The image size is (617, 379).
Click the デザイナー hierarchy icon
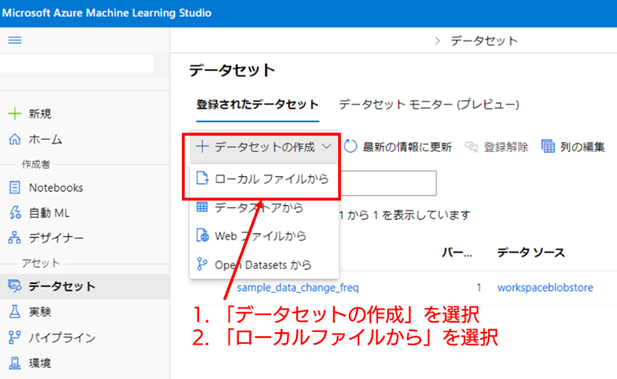[x=15, y=238]
